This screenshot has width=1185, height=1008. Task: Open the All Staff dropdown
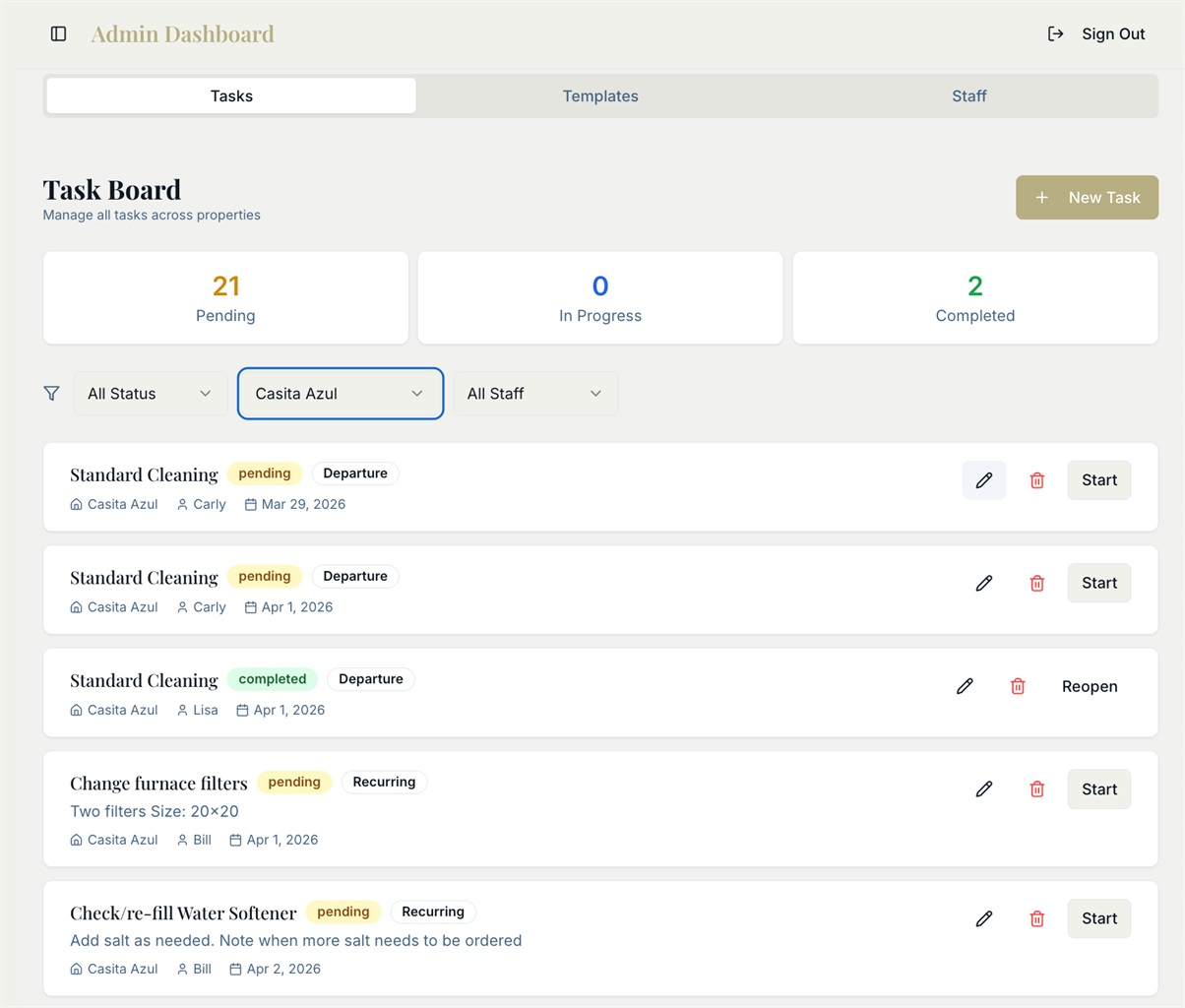tap(535, 394)
